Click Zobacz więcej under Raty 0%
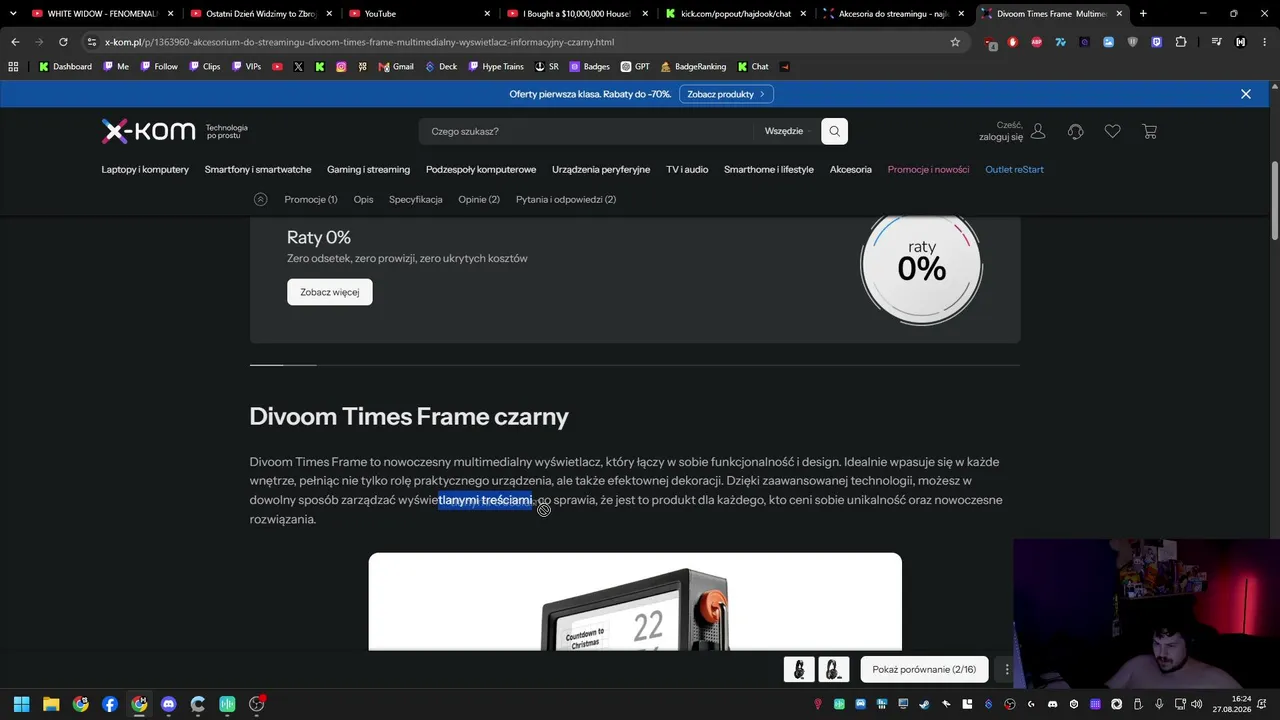 [x=329, y=292]
